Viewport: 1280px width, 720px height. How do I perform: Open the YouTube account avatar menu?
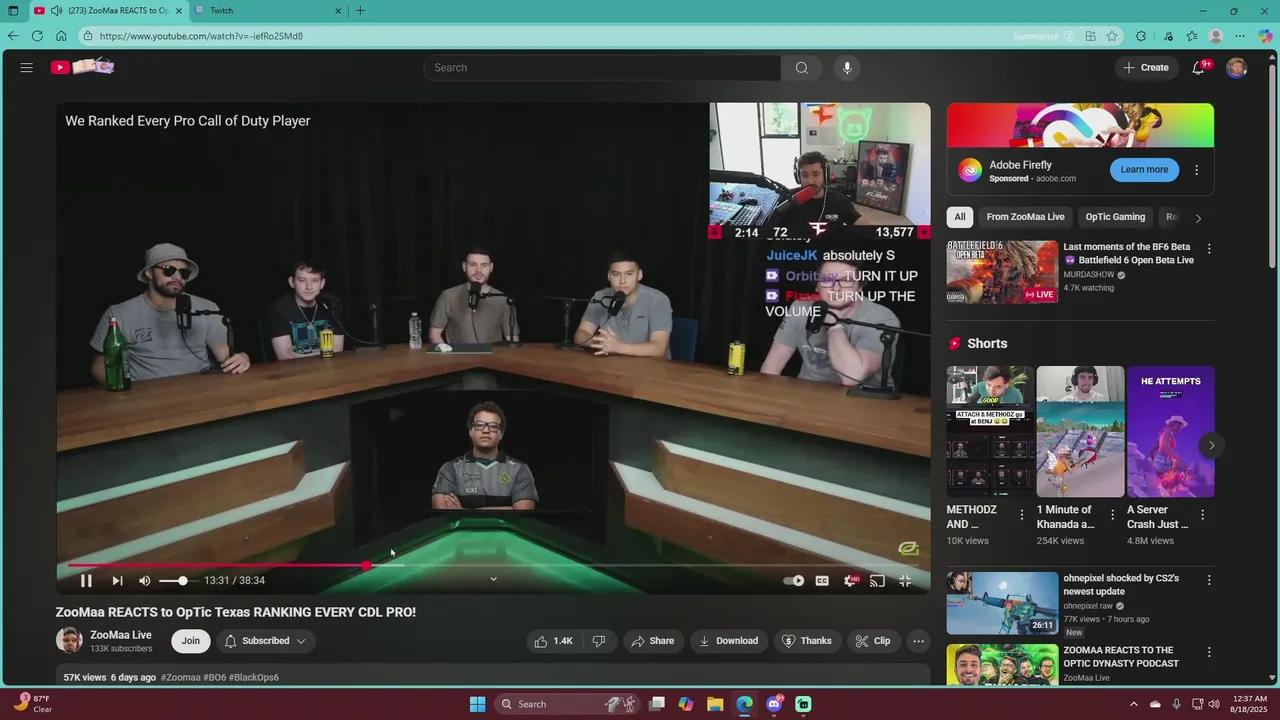(1237, 68)
